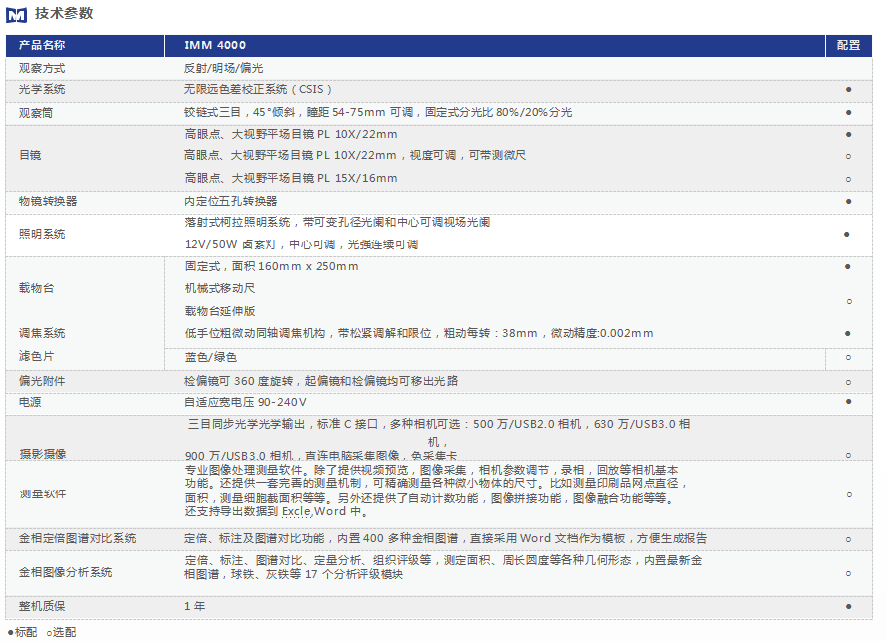Image resolution: width=887 pixels, height=641 pixels.
Task: Click the standard dot in 物镜转换器 row
Action: [x=849, y=201]
